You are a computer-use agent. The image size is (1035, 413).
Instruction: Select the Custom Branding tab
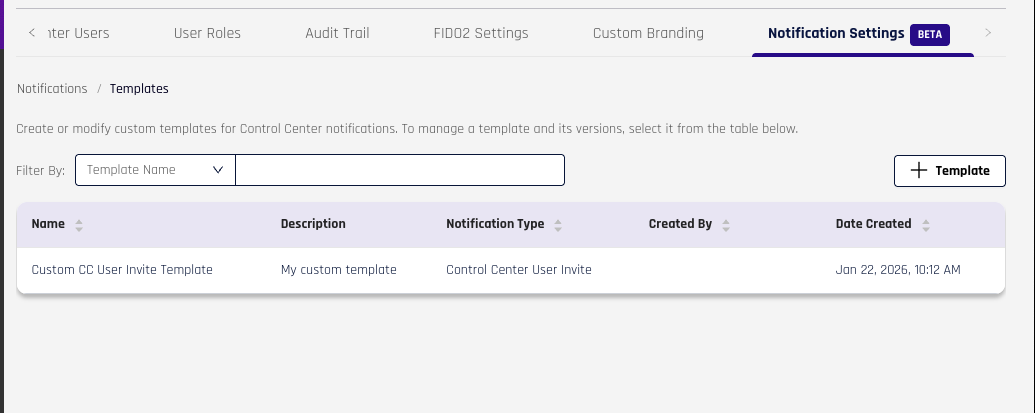click(x=648, y=33)
